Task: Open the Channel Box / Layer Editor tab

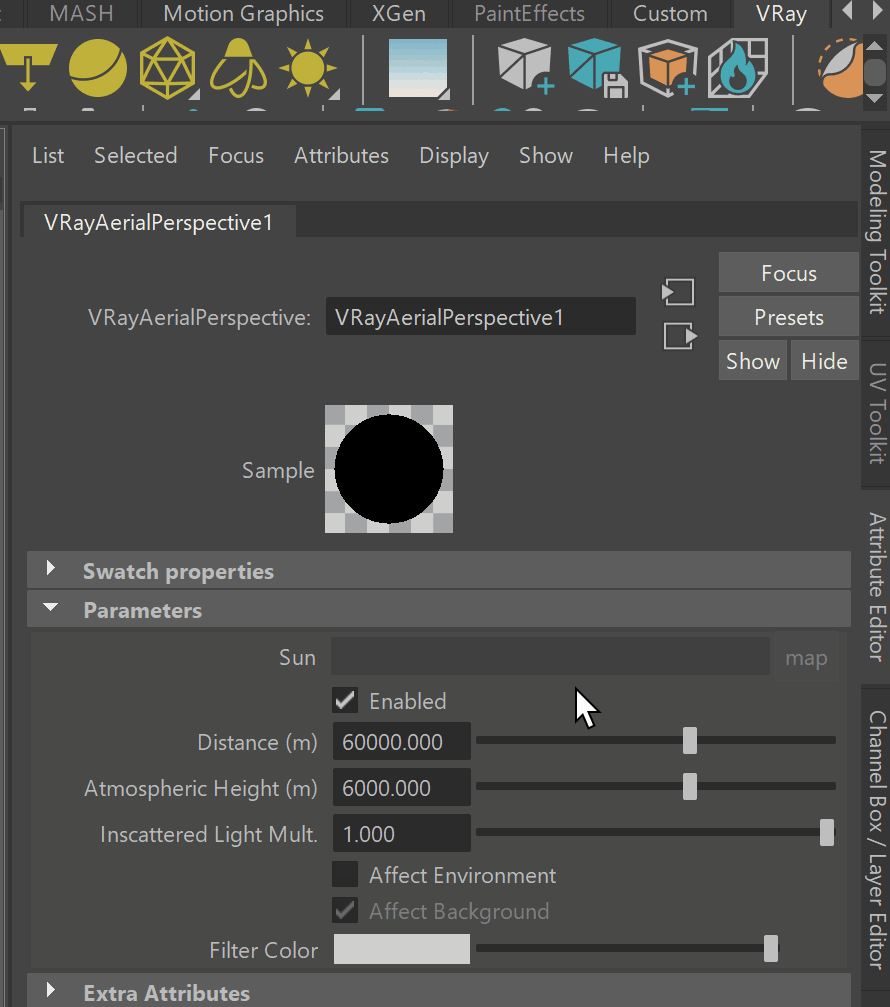Action: pyautogui.click(x=877, y=840)
